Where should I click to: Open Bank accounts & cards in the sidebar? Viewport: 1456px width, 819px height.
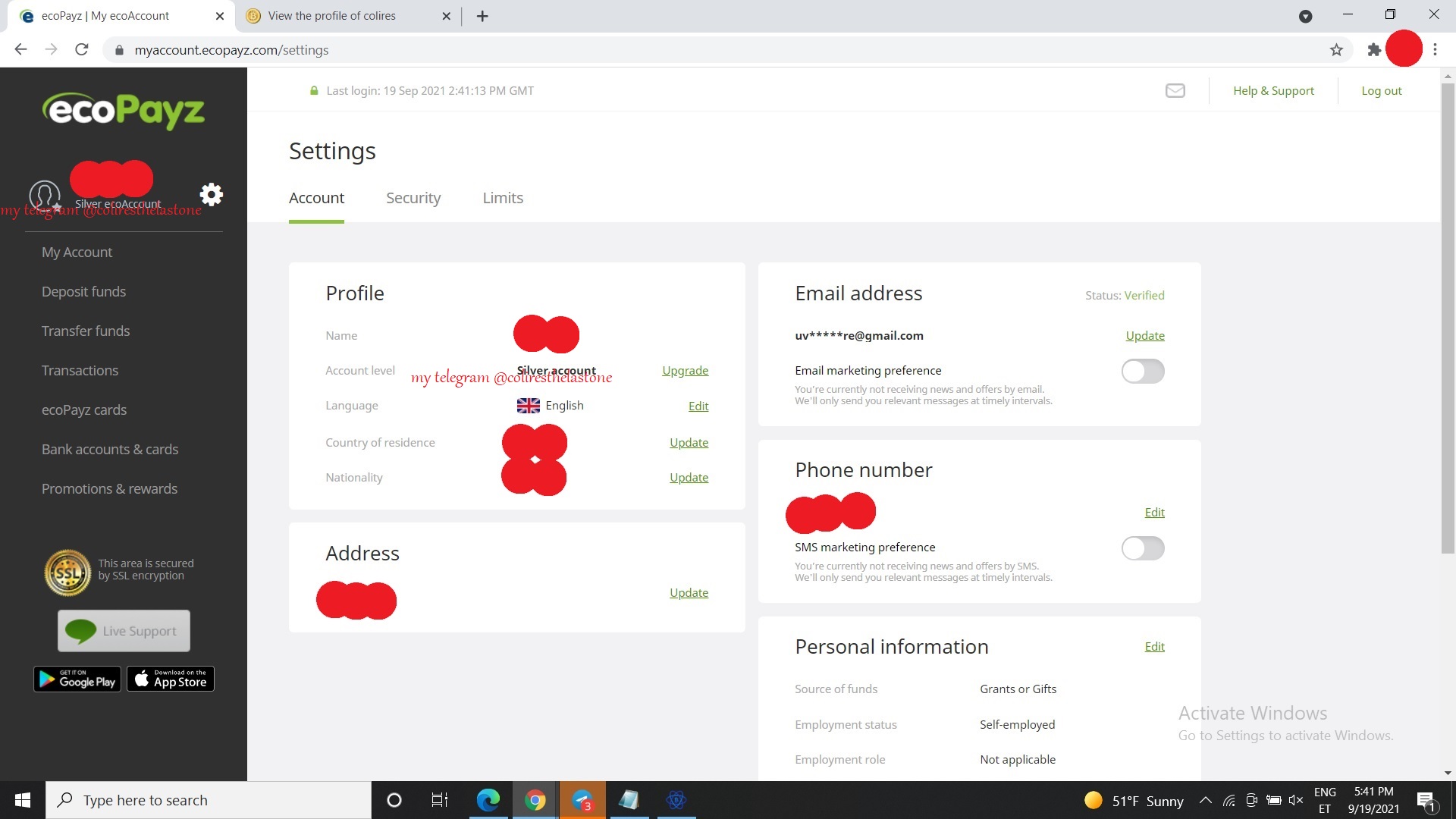tap(110, 450)
